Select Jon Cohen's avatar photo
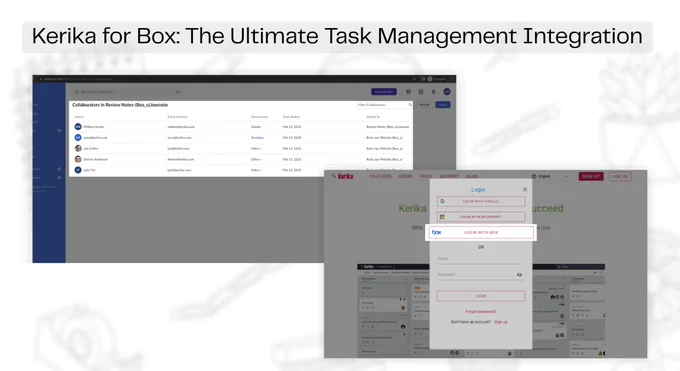Screen dimensions: 680x371 coord(78,148)
